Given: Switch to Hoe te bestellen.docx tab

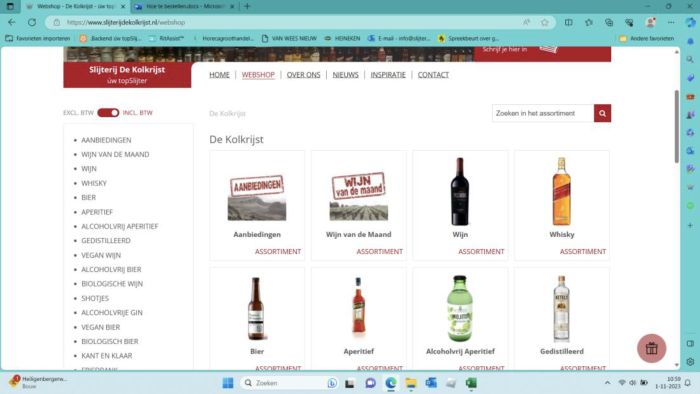Looking at the screenshot, I should 185,7.
